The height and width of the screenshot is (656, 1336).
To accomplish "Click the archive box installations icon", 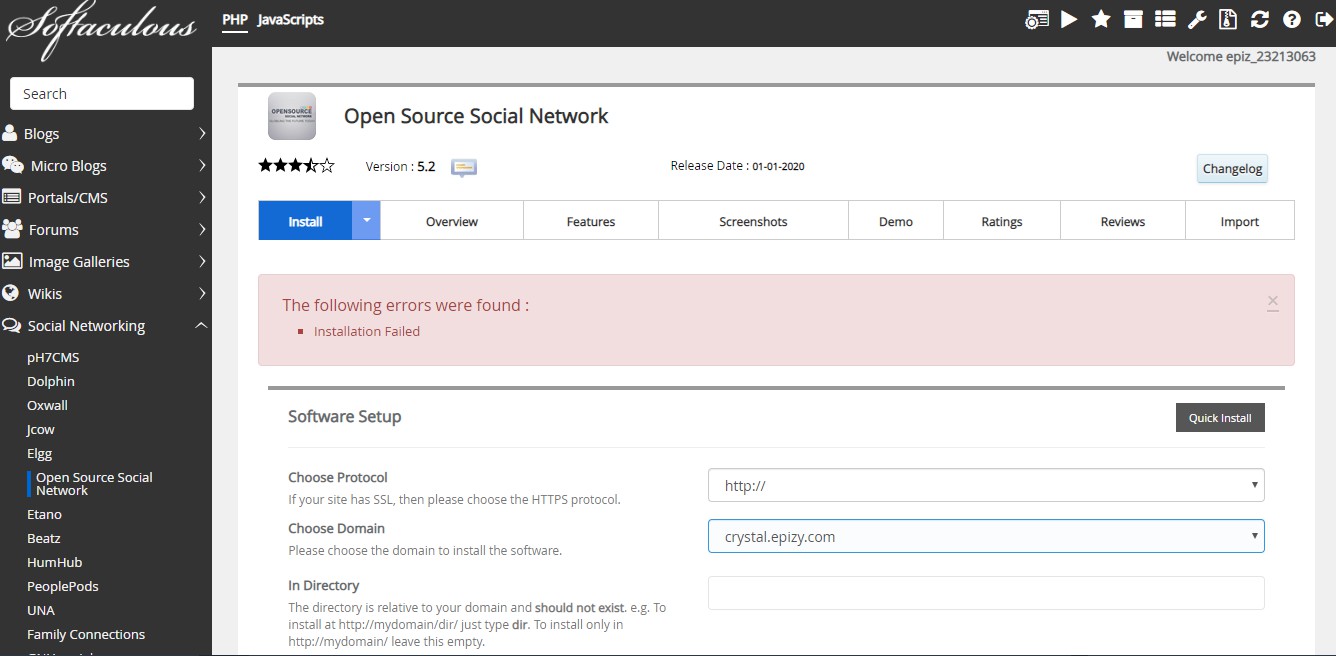I will 1132,19.
